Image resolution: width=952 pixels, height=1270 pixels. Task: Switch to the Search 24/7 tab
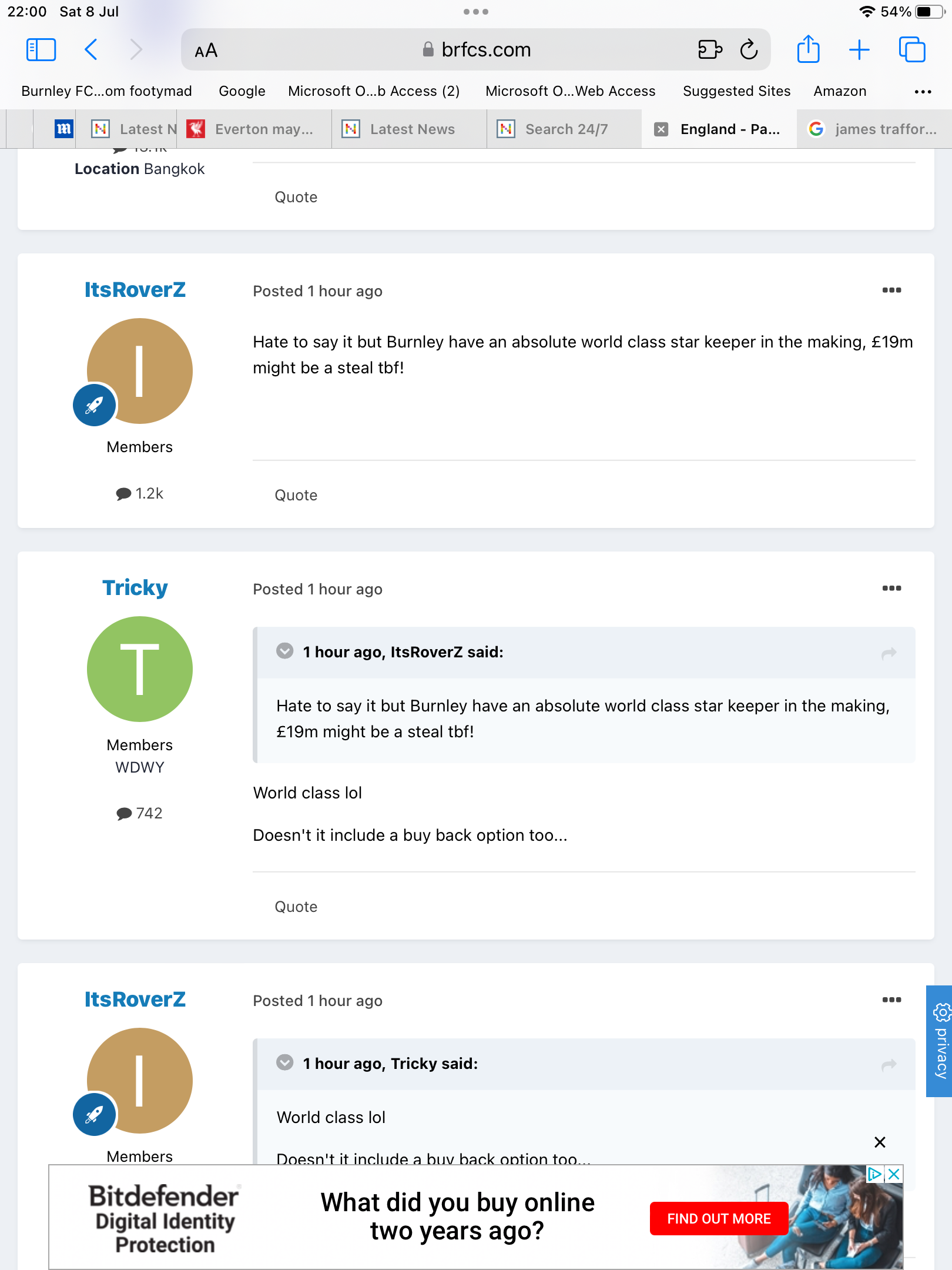(565, 129)
